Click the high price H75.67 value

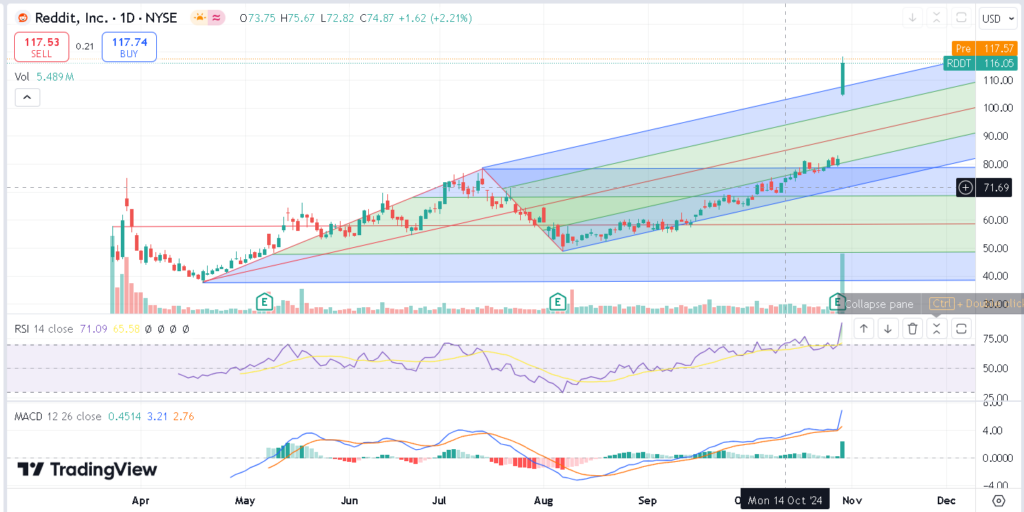(299, 18)
